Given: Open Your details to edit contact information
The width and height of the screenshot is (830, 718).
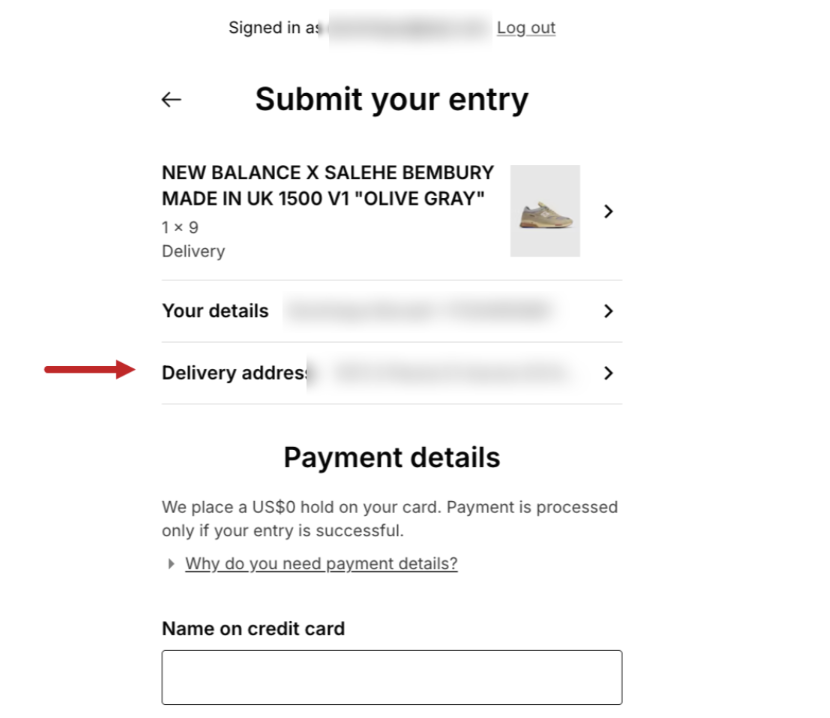Looking at the screenshot, I should pos(390,311).
